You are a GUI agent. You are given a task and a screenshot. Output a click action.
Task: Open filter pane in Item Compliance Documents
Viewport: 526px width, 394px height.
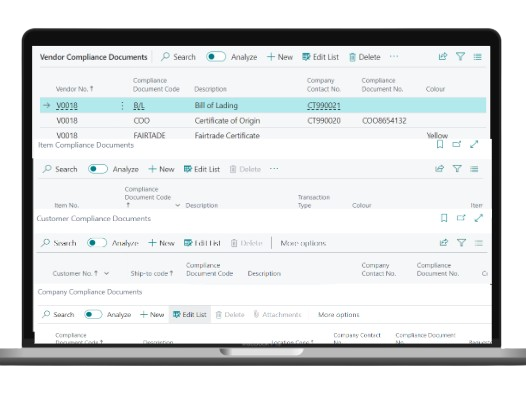pyautogui.click(x=457, y=169)
